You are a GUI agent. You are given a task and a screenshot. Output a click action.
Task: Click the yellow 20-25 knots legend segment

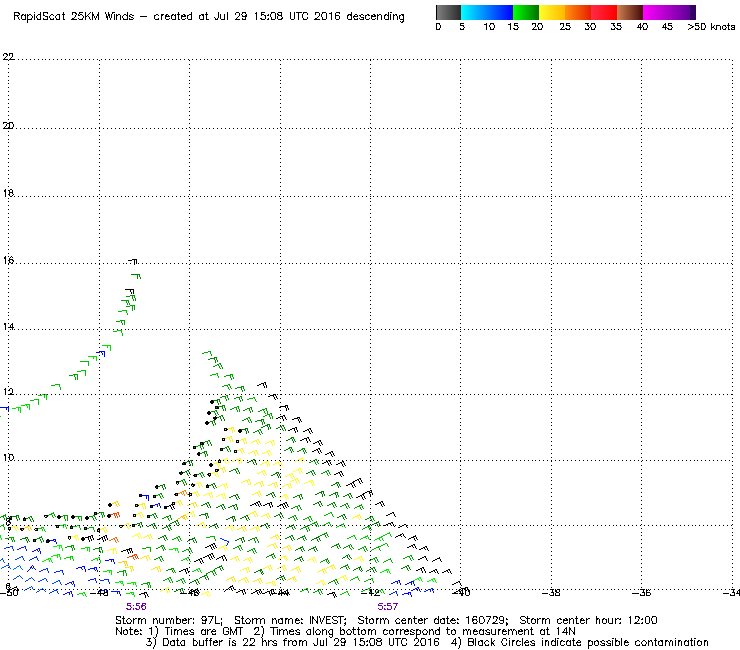click(x=552, y=12)
